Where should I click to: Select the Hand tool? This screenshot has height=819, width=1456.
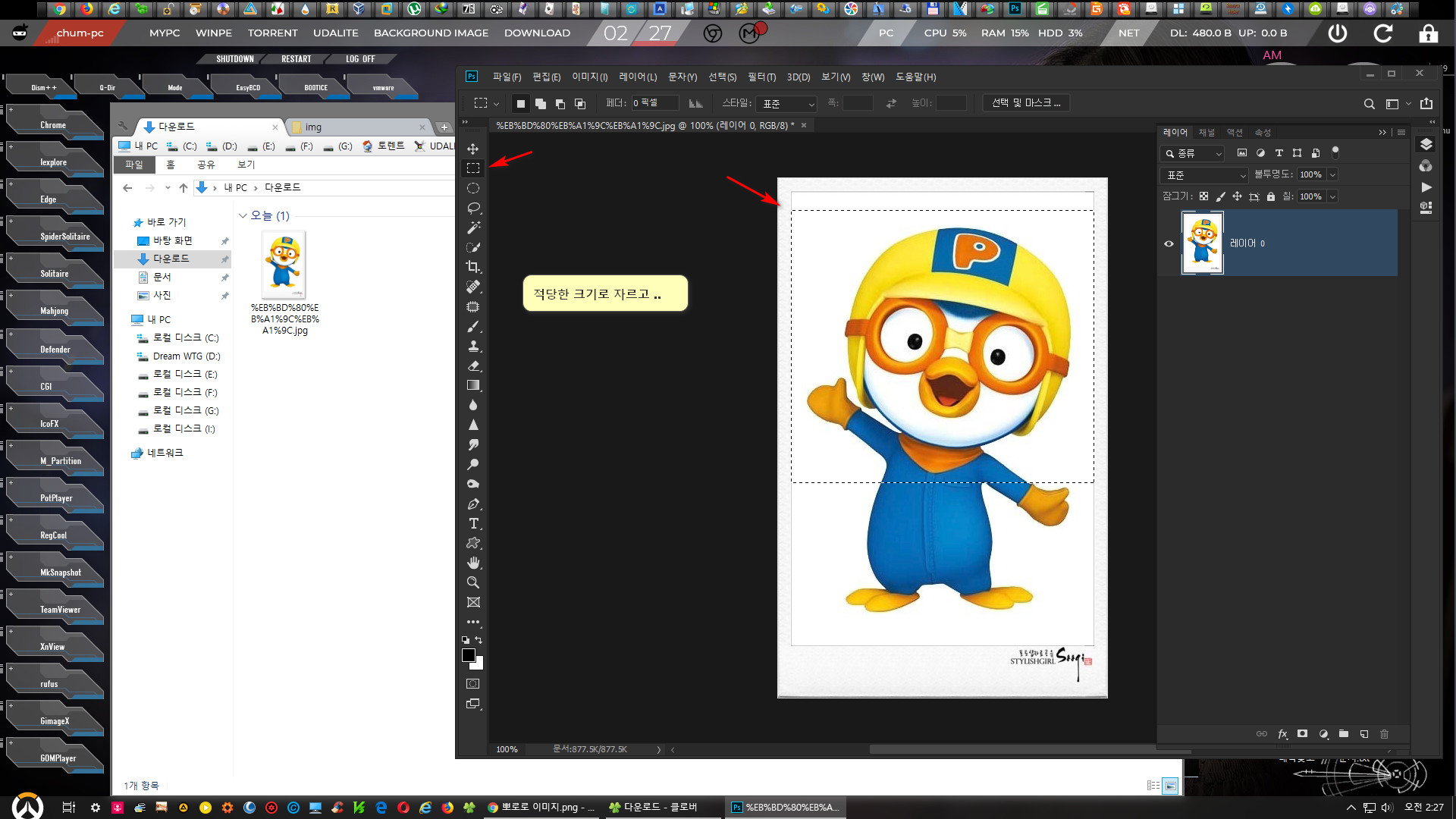coord(473,563)
